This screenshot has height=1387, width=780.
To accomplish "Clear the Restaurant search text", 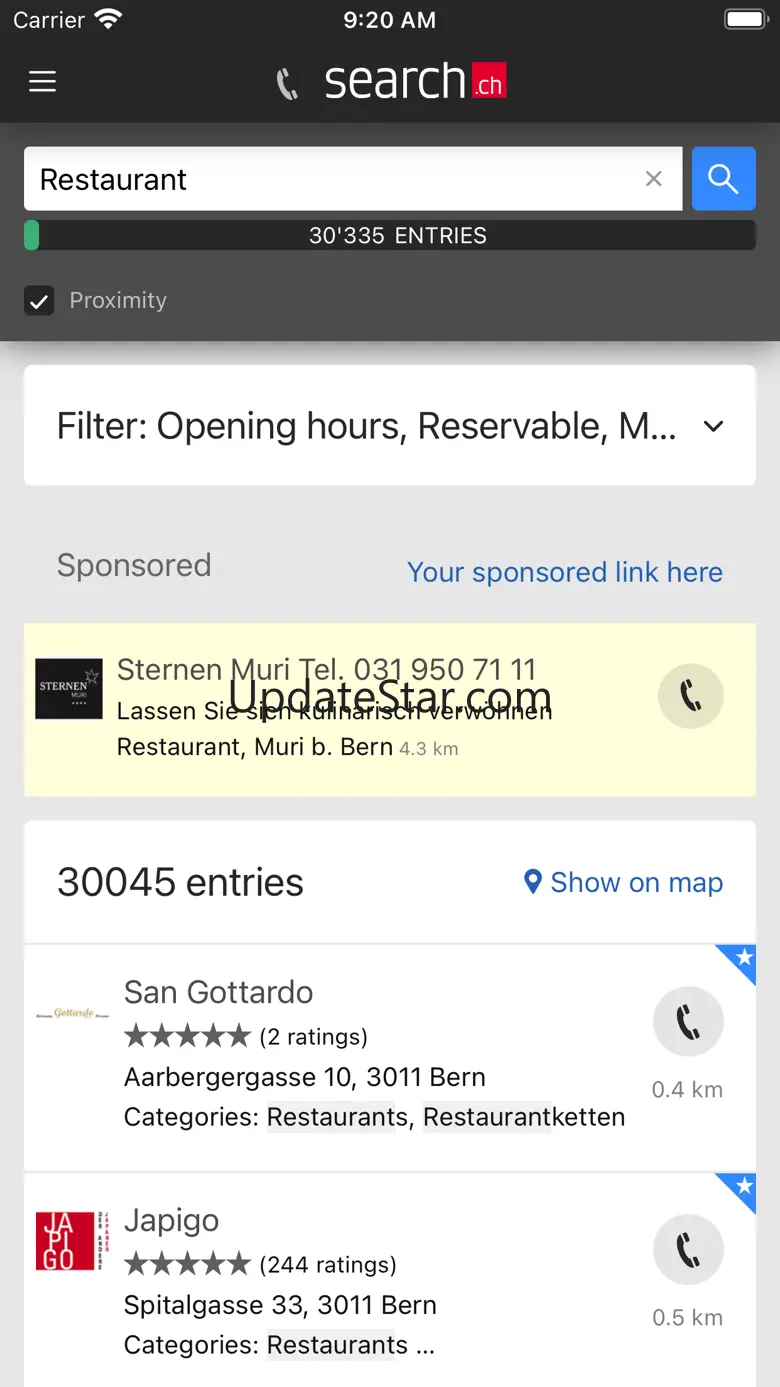I will tap(654, 179).
